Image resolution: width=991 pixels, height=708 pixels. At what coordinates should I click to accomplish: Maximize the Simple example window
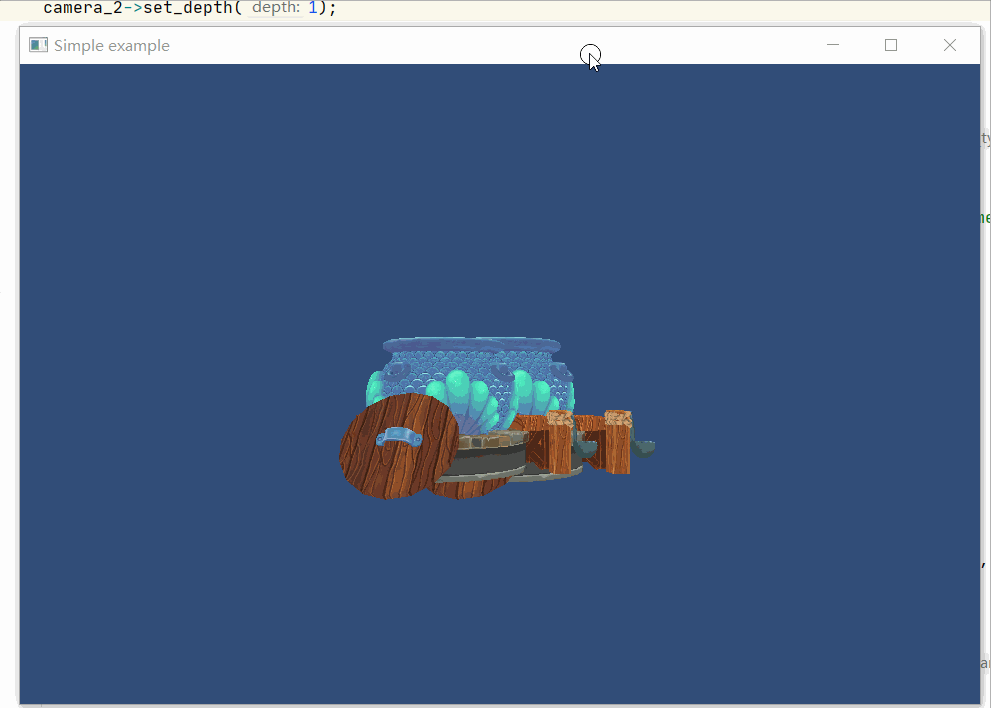[891, 45]
